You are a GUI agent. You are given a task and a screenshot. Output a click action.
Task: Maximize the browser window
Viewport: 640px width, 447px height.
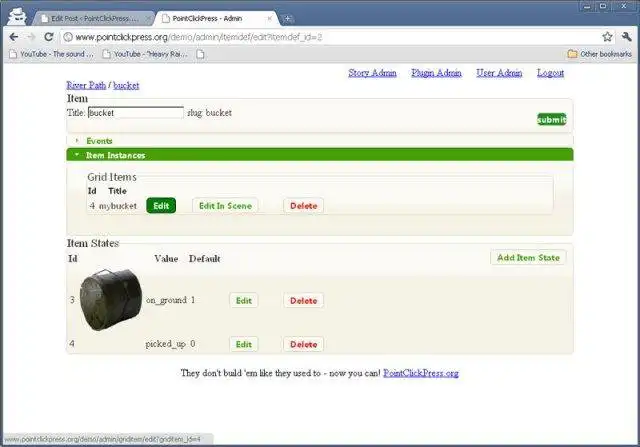603,7
